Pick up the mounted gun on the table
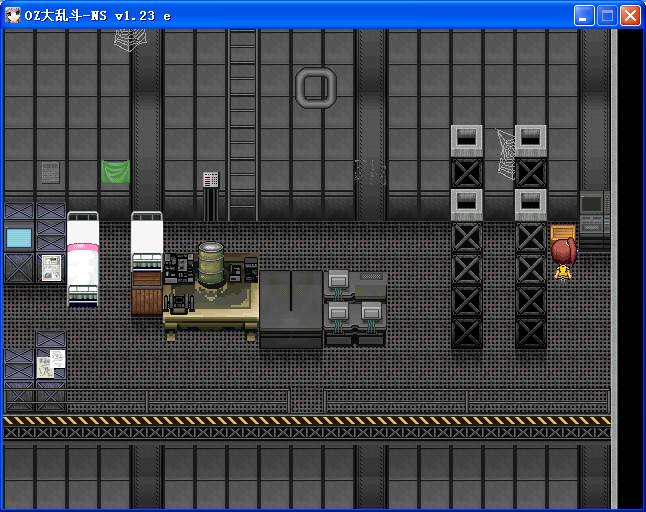 179,303
